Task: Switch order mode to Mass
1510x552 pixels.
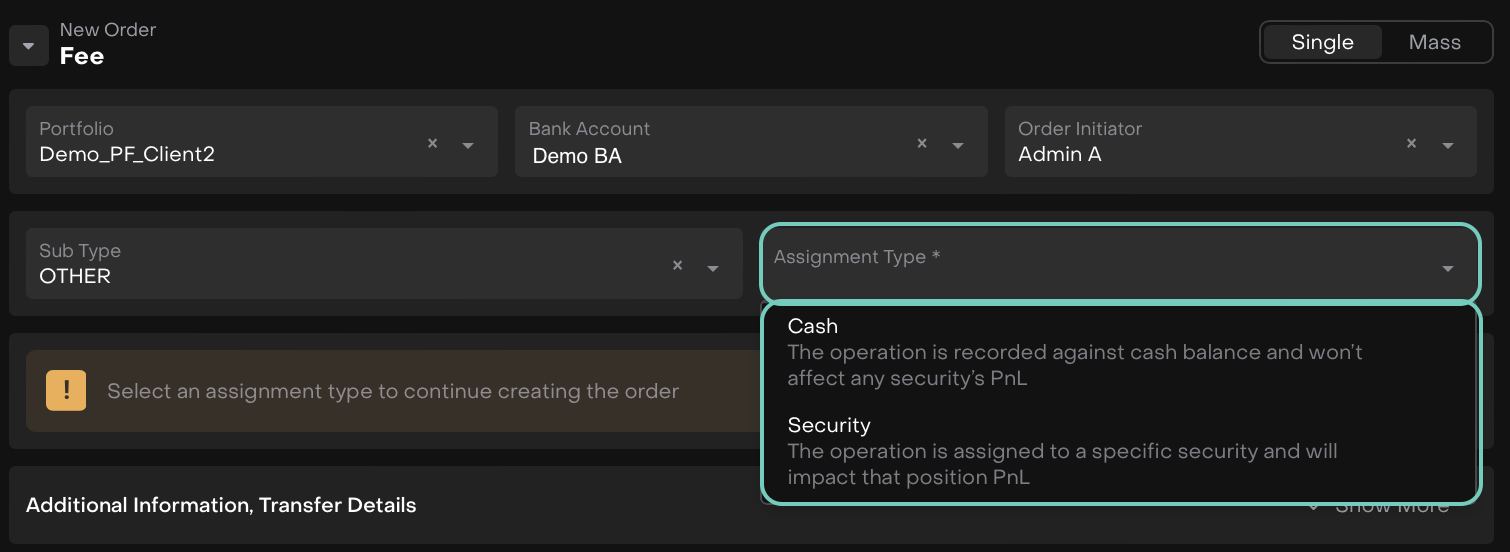Action: click(1434, 42)
